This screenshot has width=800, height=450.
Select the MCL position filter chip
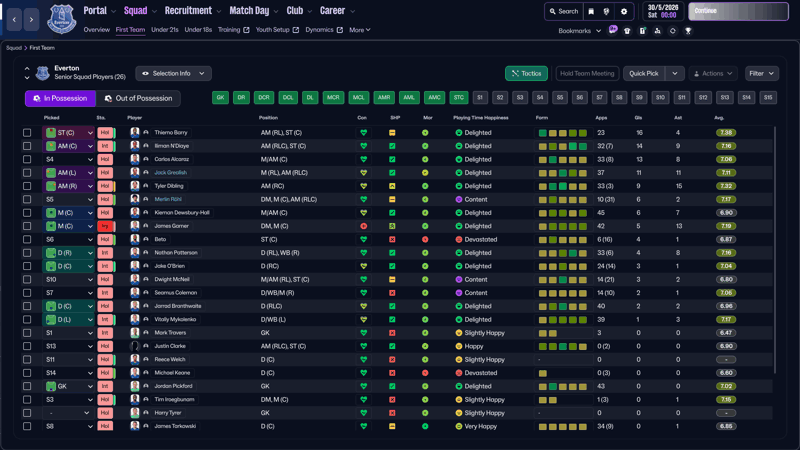(x=359, y=97)
